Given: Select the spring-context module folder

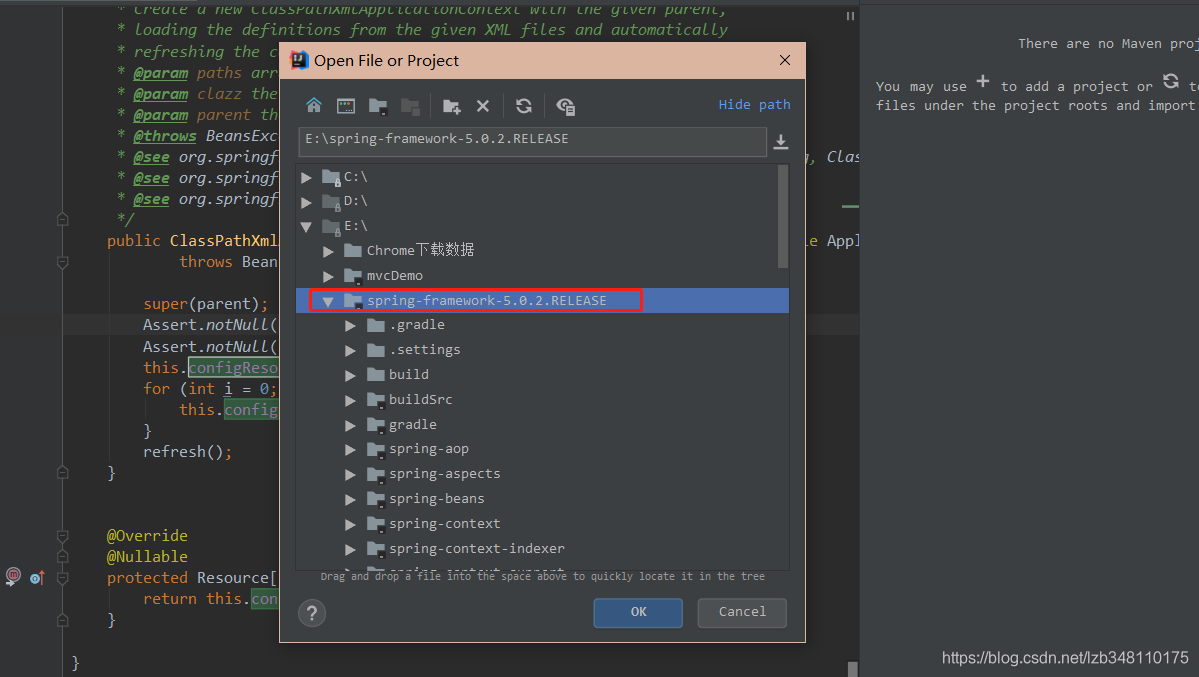Looking at the screenshot, I should [x=542, y=524].
